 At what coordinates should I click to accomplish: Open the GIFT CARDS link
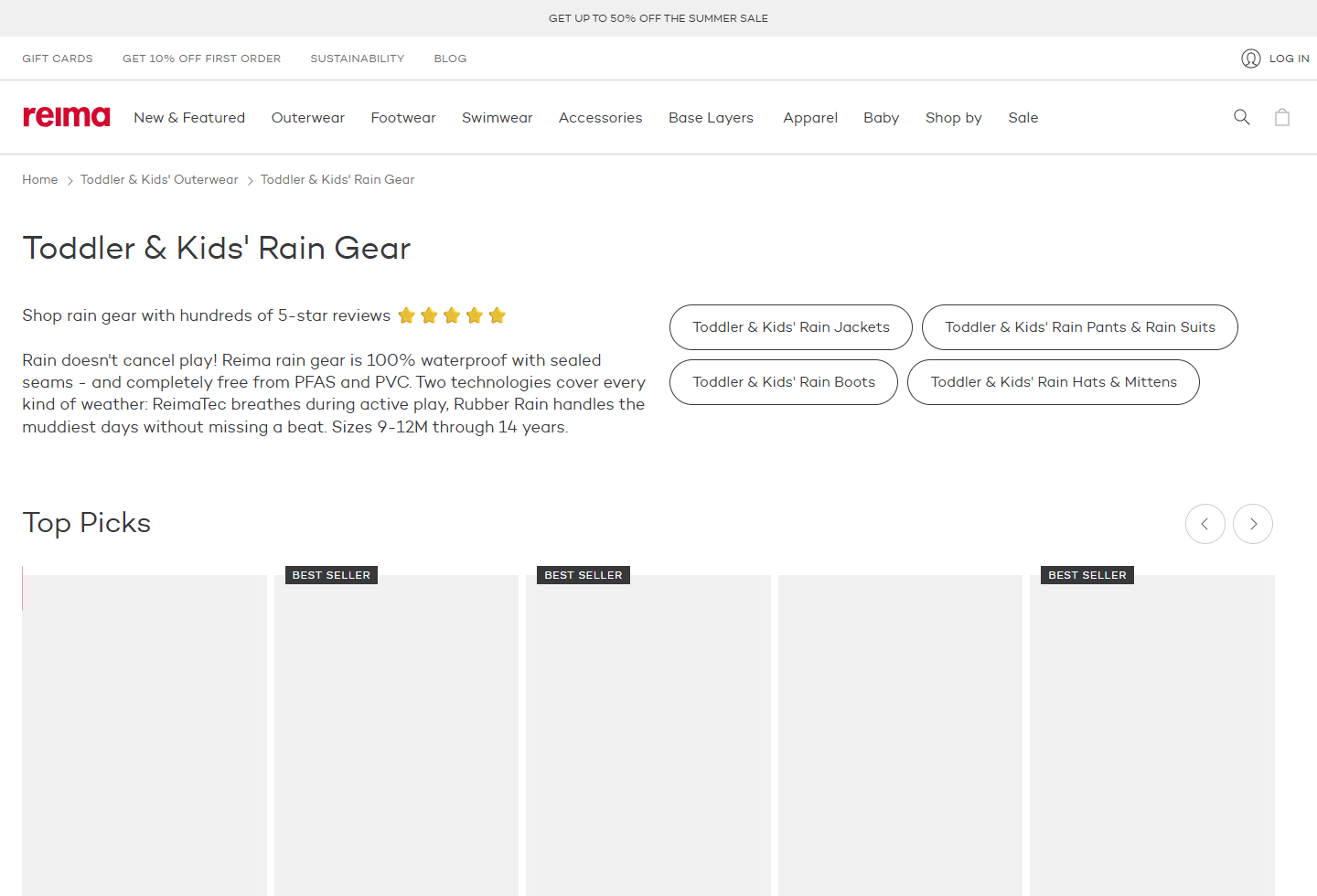coord(58,59)
